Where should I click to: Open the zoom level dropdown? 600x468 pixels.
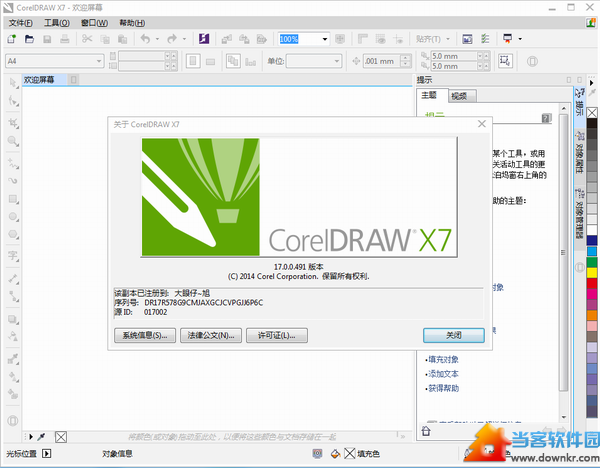325,39
